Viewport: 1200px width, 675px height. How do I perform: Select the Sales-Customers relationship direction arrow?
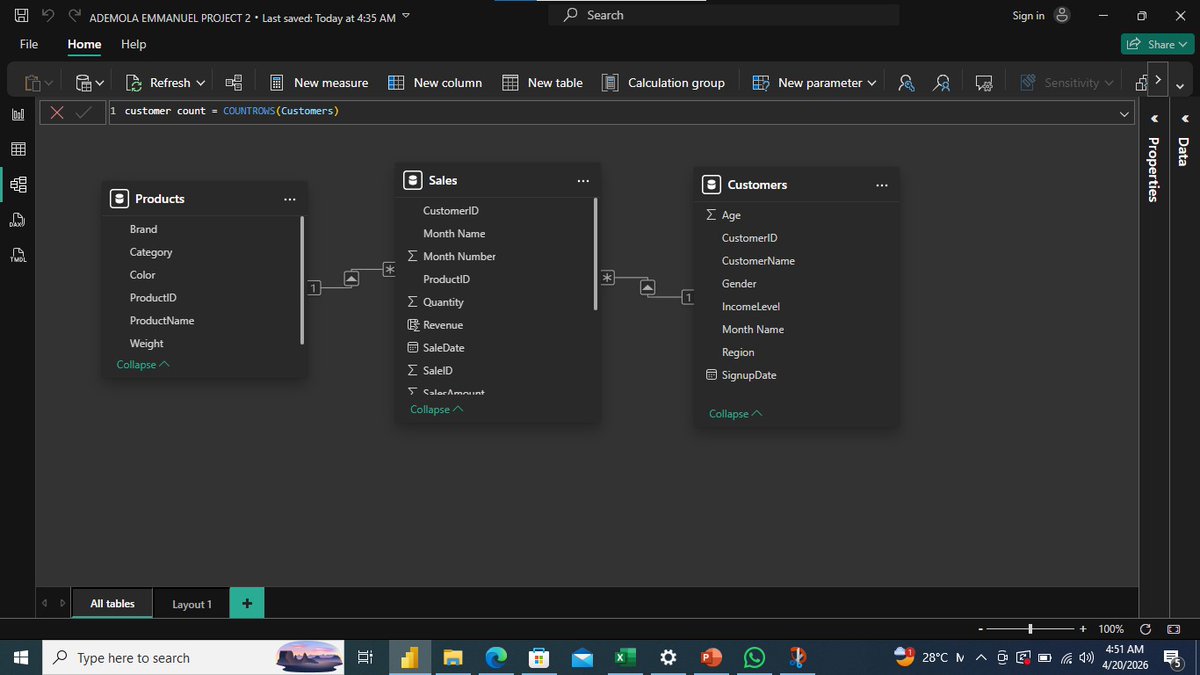tap(648, 287)
